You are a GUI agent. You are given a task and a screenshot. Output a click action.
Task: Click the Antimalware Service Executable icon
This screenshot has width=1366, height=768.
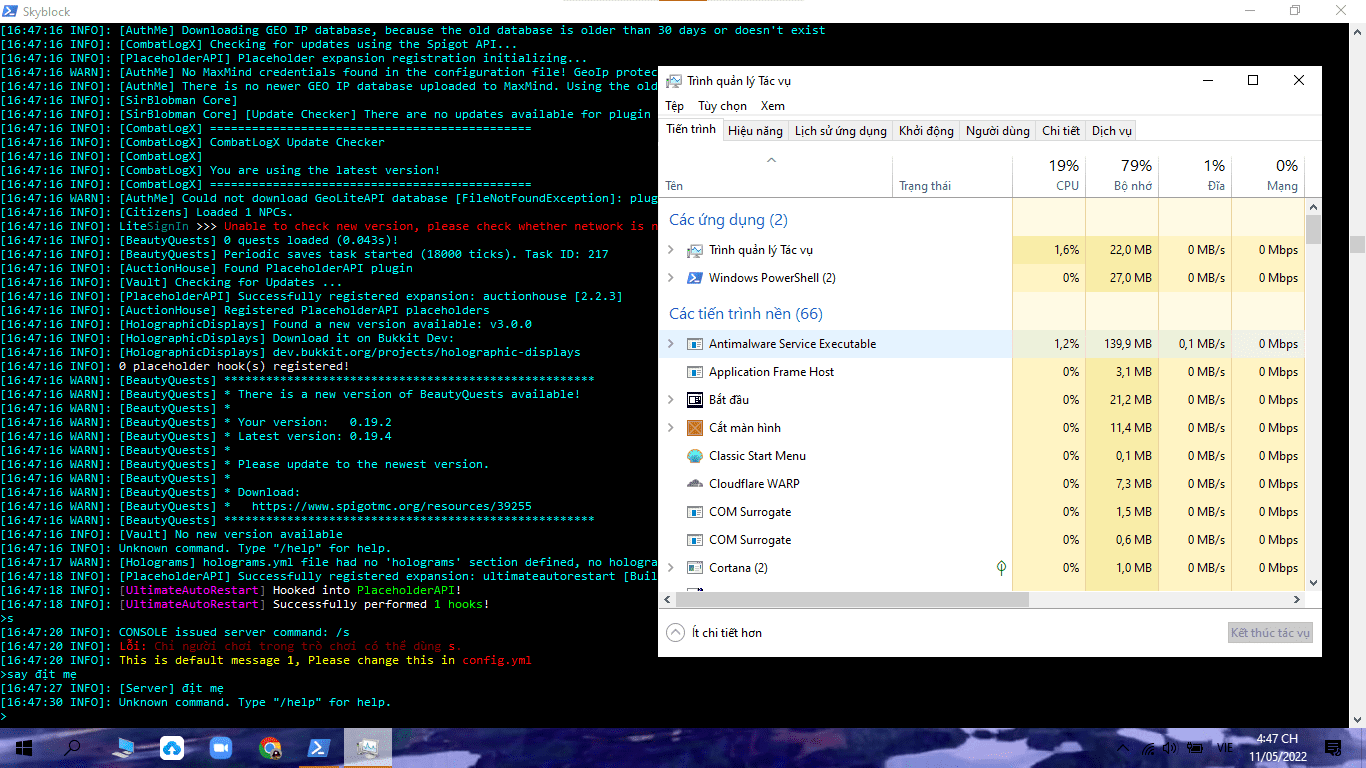(695, 344)
